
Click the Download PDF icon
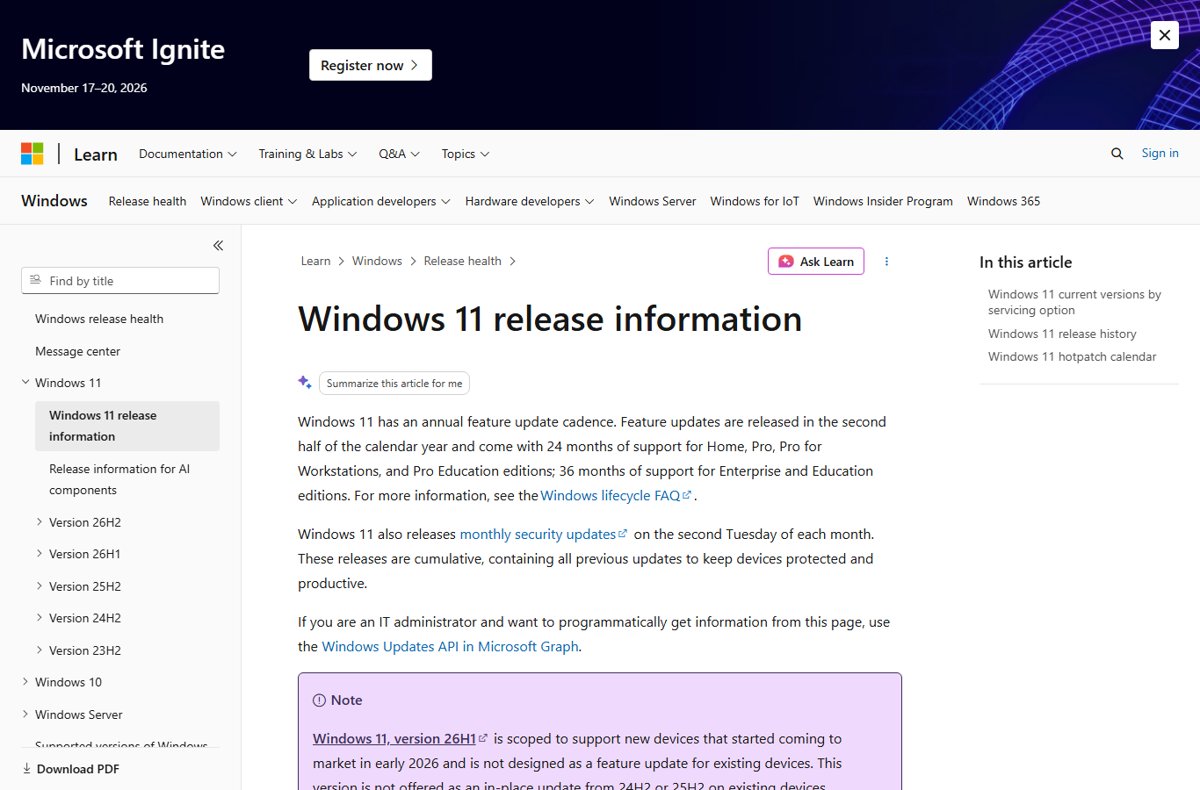[x=27, y=769]
